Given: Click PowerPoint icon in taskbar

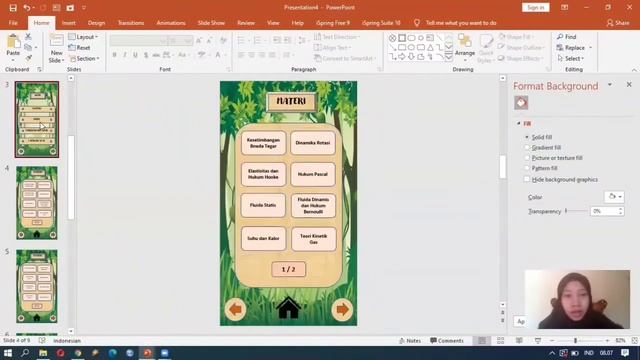Looking at the screenshot, I should (147, 353).
